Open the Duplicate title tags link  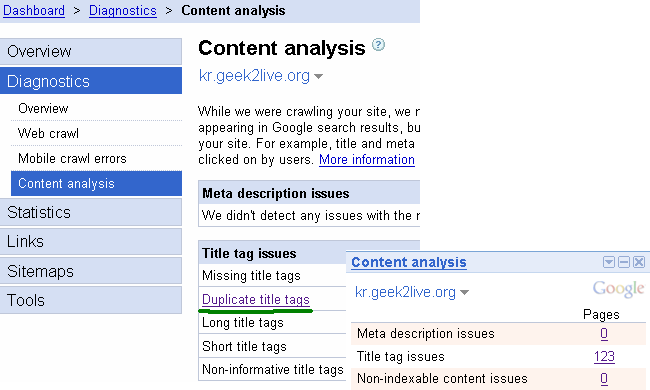coord(256,299)
